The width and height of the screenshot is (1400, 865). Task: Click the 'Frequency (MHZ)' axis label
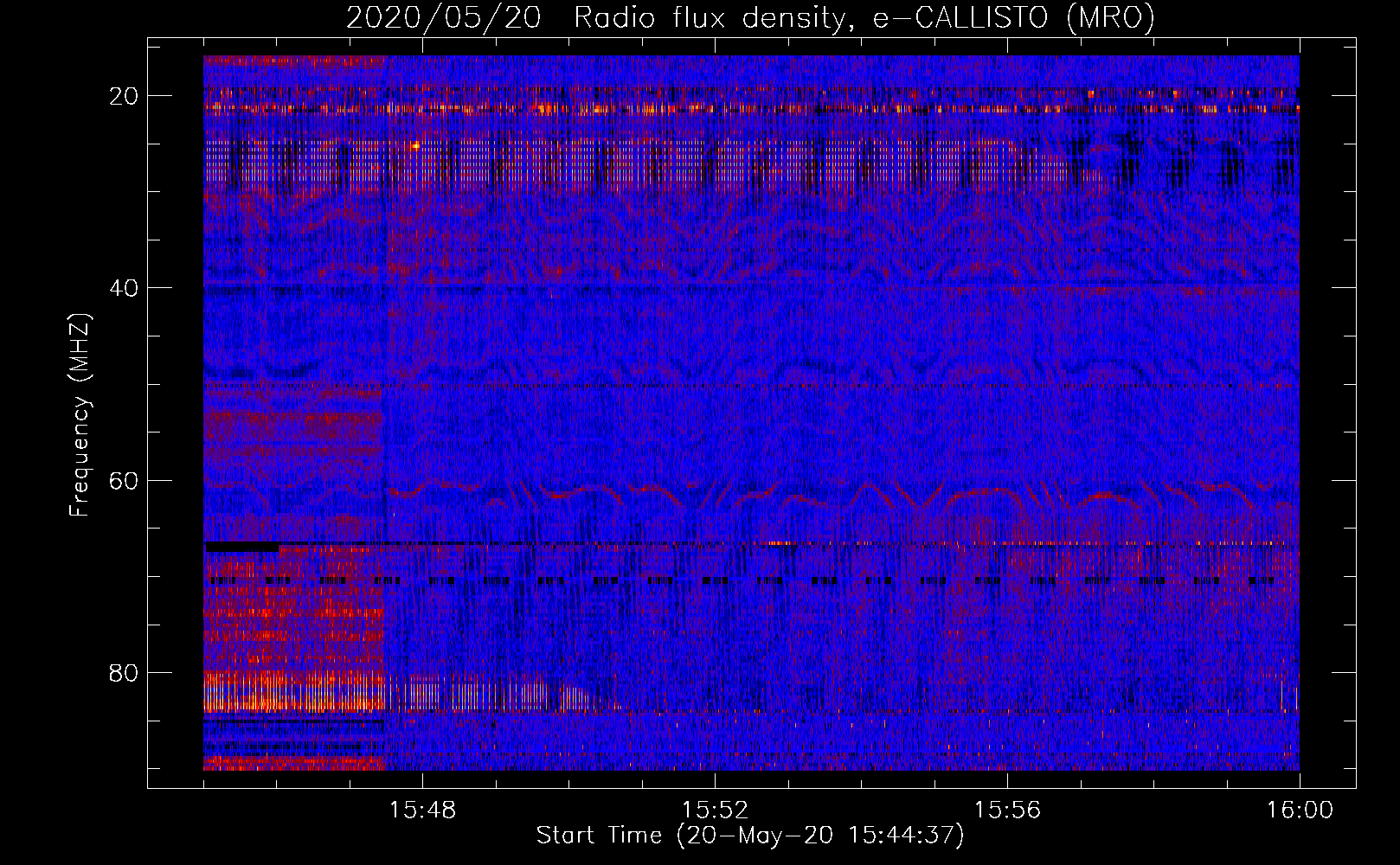click(80, 415)
